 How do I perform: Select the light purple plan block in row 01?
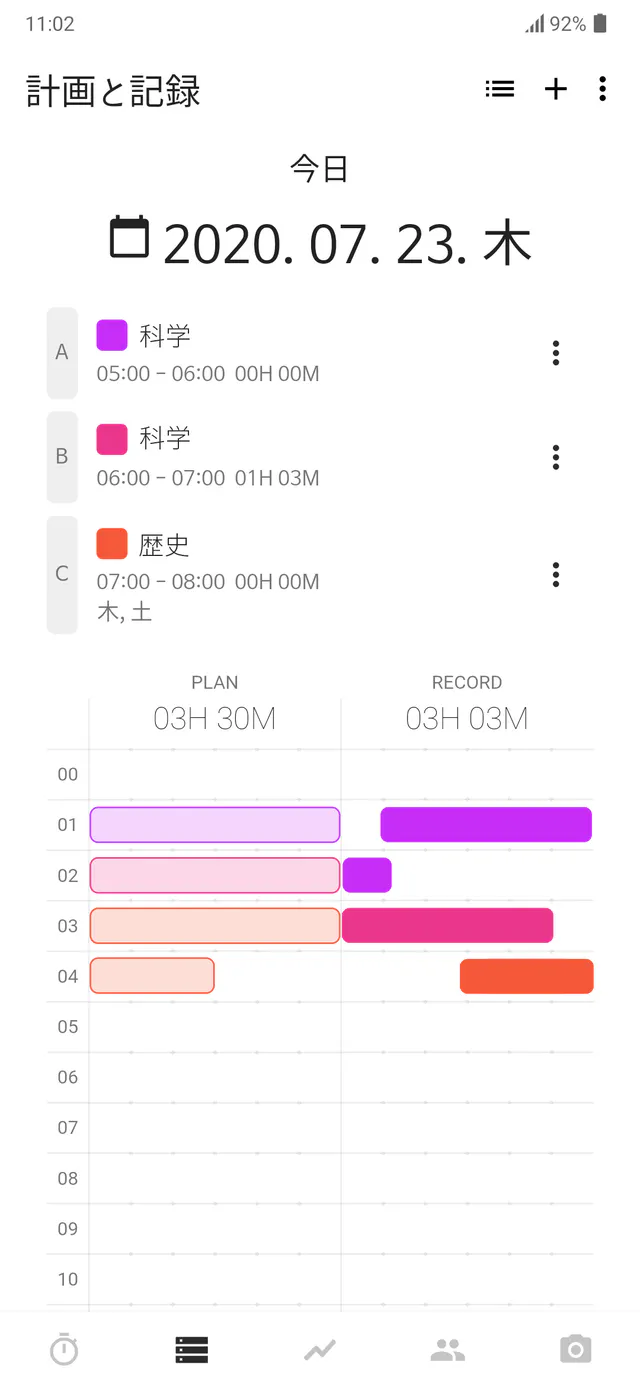pyautogui.click(x=215, y=825)
